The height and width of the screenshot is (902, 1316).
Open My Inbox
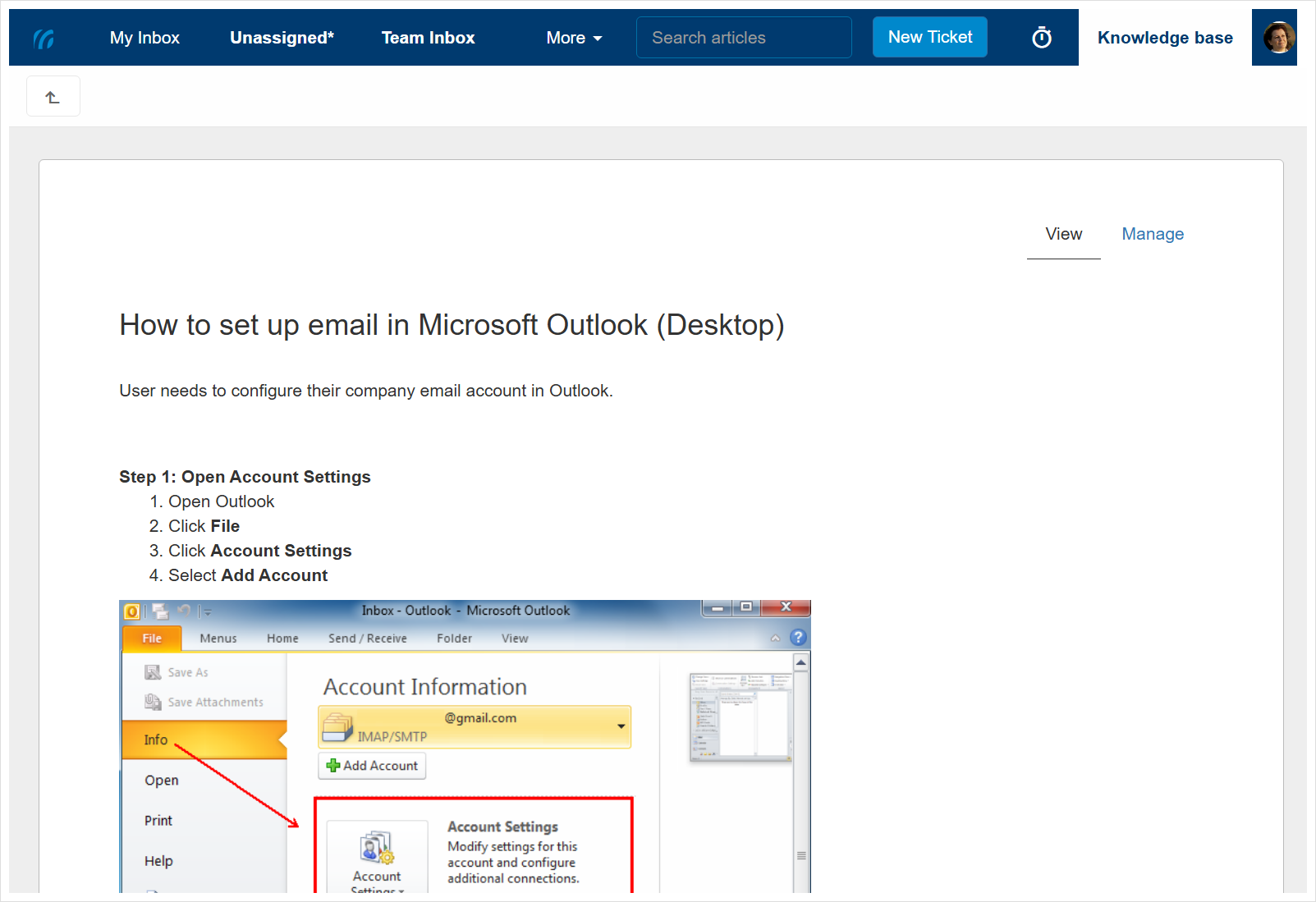pos(144,38)
